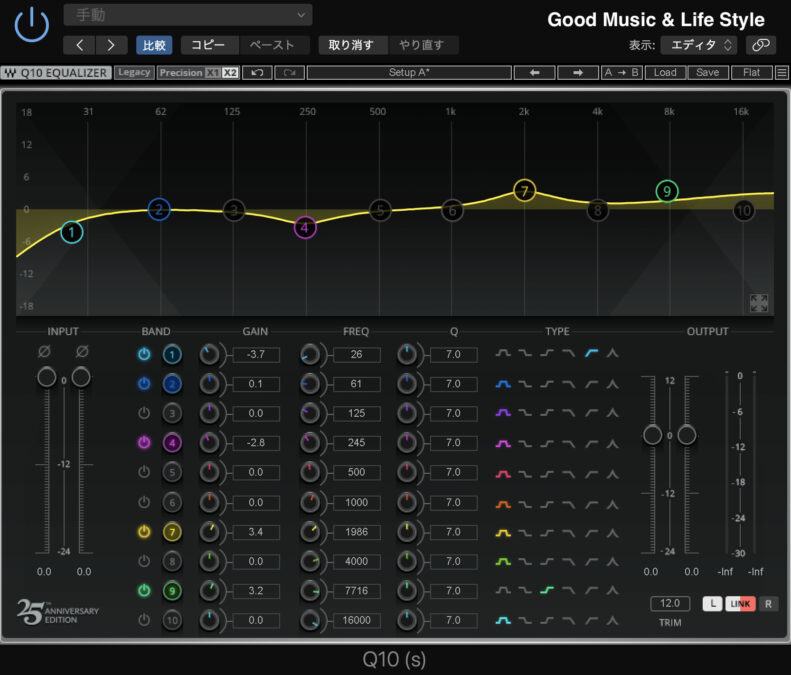Enable band 8 power toggle
The image size is (791, 675).
point(144,560)
